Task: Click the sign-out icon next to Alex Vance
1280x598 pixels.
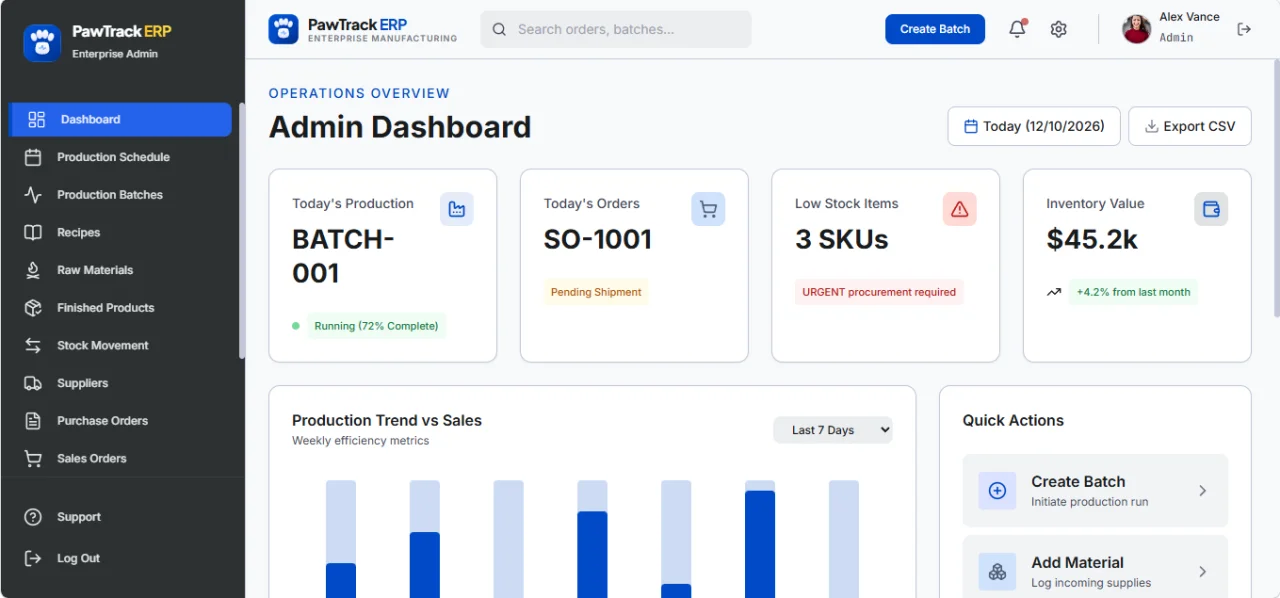Action: tap(1244, 29)
